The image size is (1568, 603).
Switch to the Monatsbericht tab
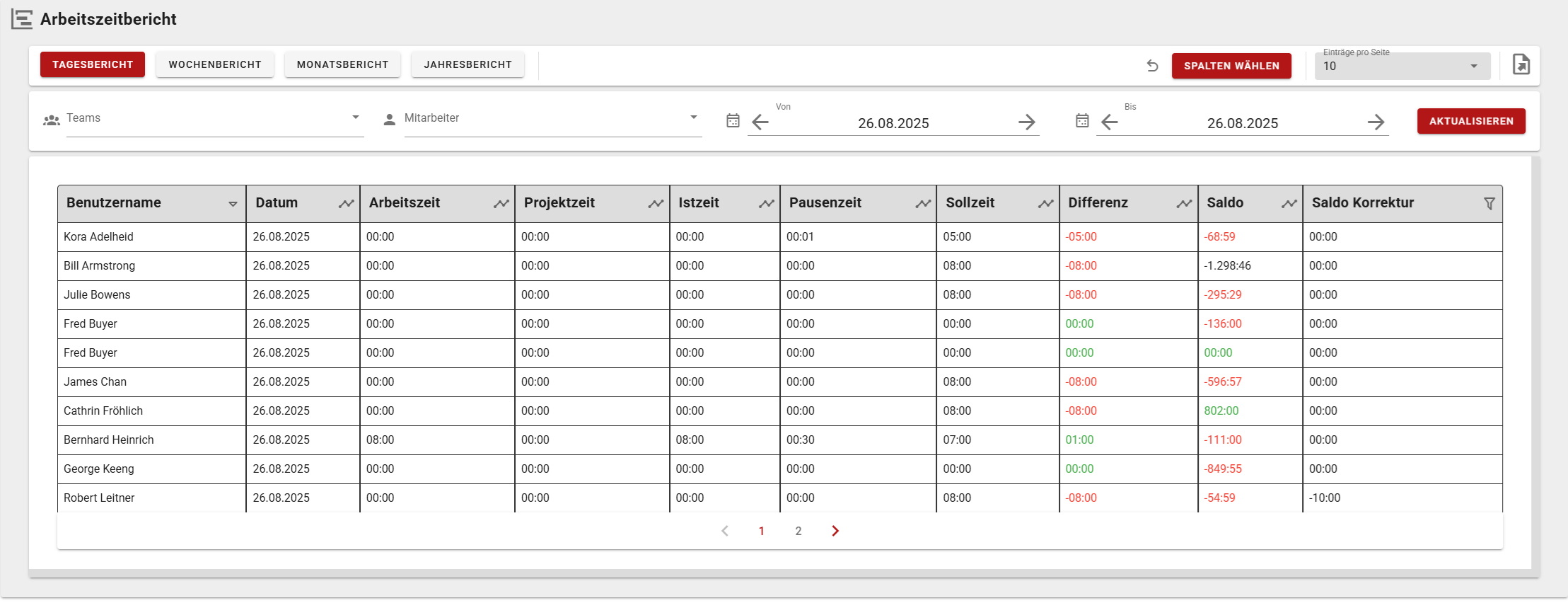tap(342, 64)
